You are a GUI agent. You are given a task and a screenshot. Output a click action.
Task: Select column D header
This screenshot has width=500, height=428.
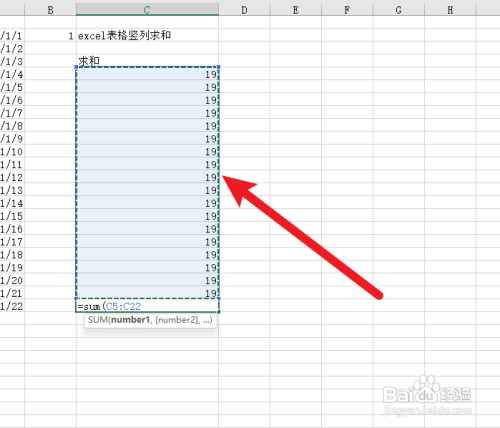tap(244, 10)
